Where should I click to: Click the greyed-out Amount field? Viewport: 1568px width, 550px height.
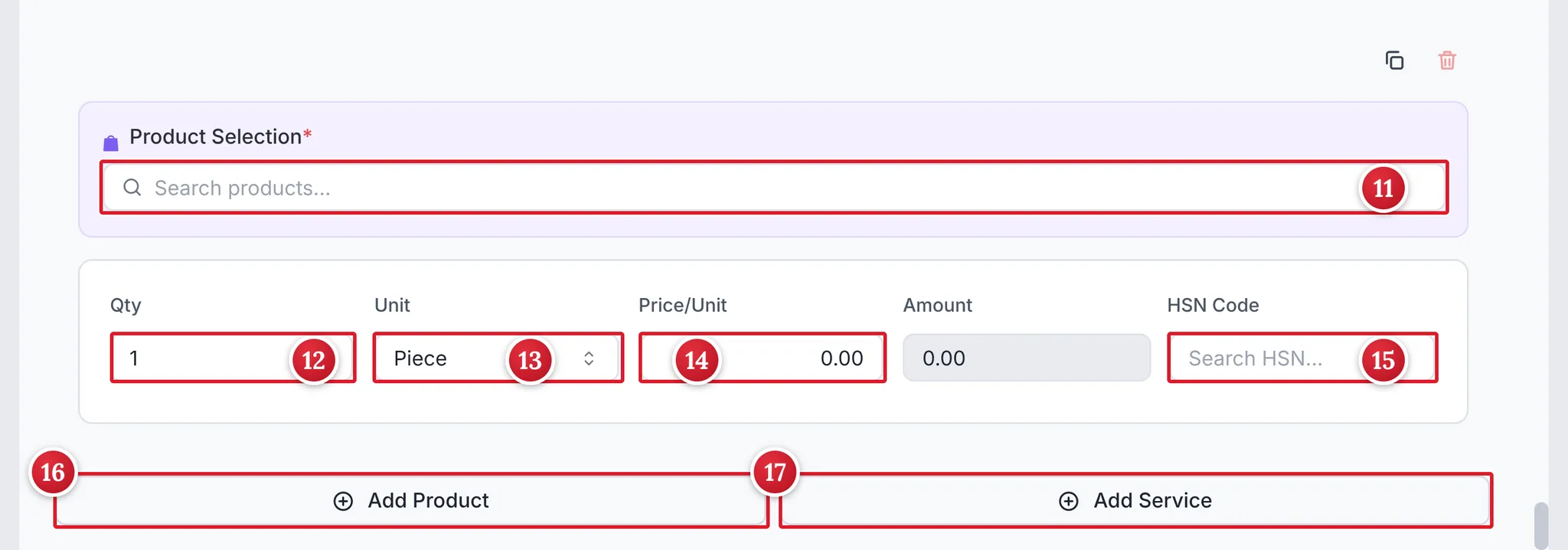1027,358
